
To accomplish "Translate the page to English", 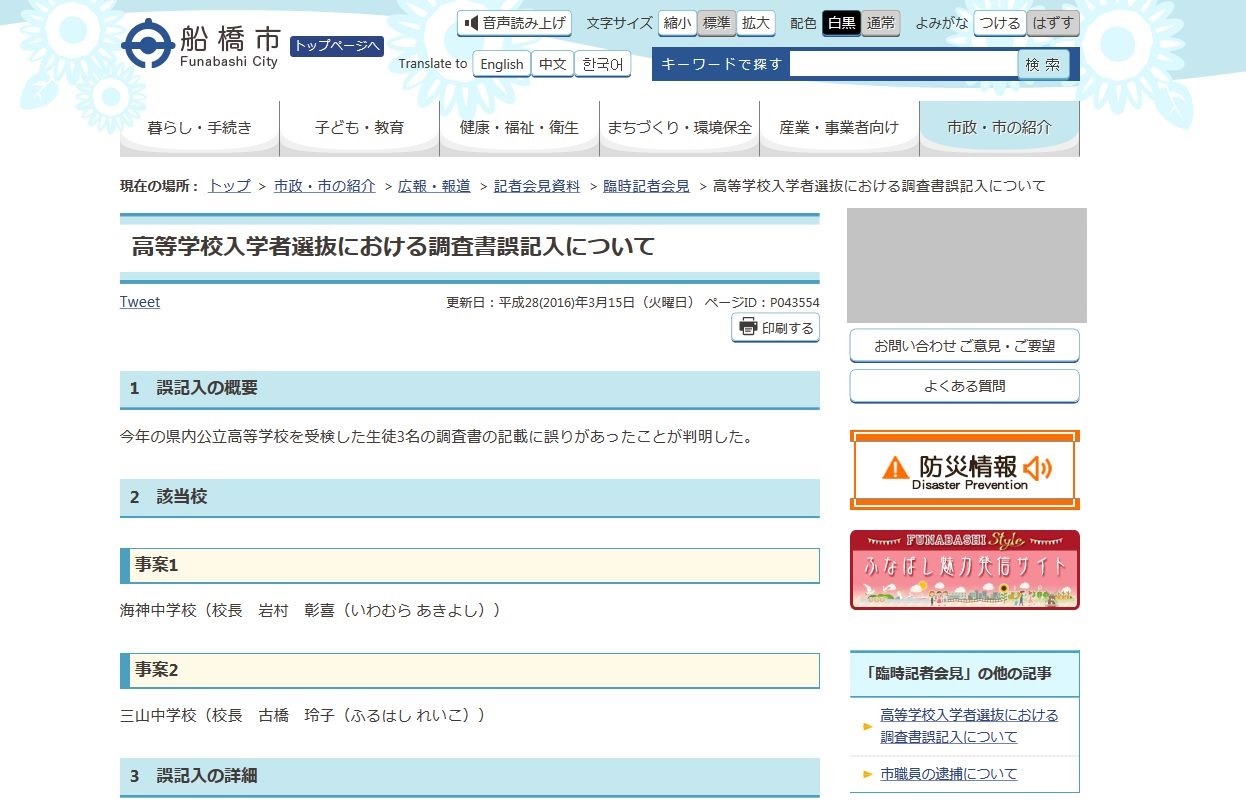I will coord(501,63).
